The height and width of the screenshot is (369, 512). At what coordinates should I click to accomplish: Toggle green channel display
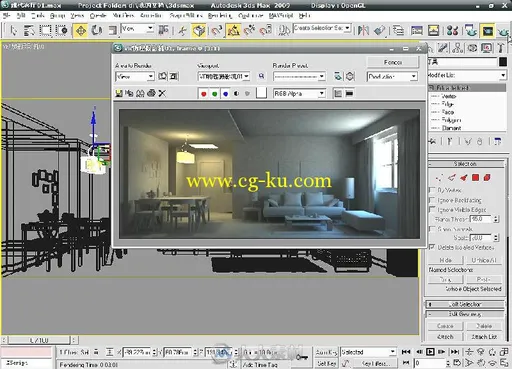coord(215,94)
